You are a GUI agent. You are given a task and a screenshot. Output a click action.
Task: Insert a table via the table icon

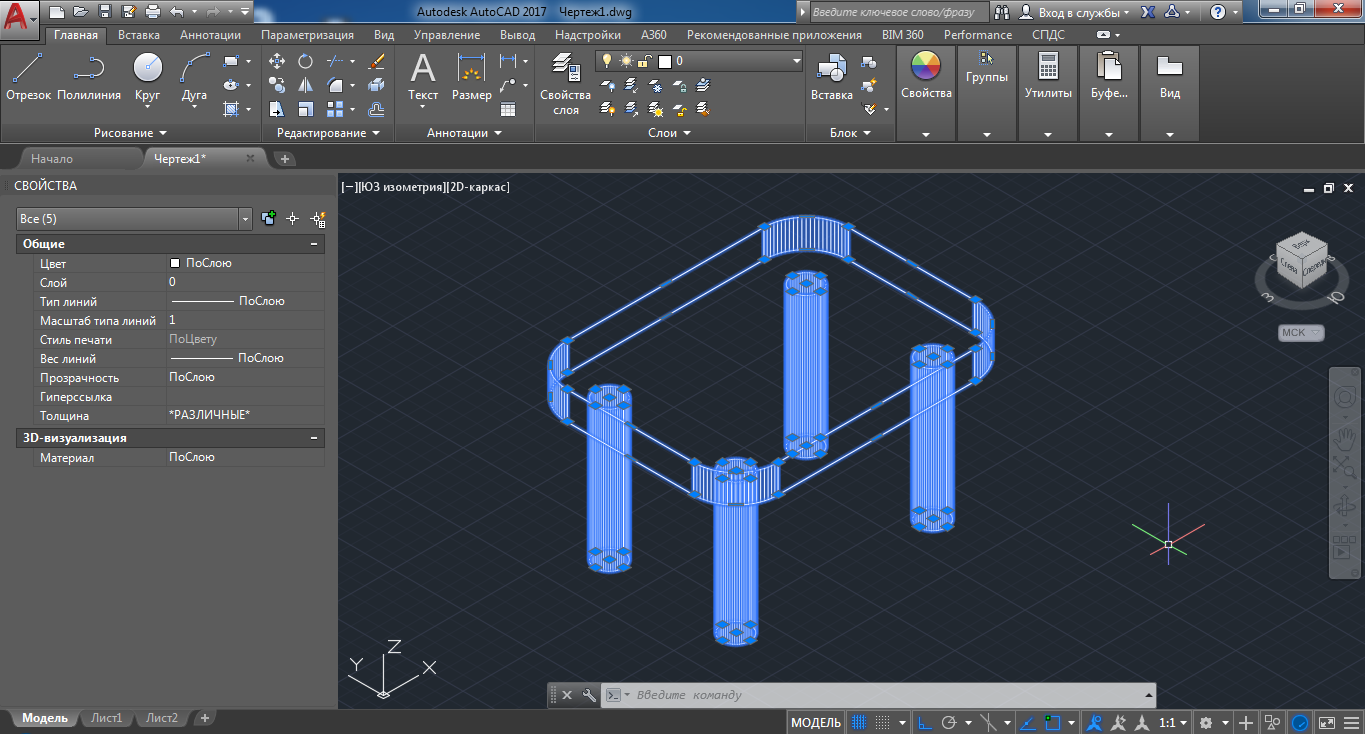click(508, 109)
